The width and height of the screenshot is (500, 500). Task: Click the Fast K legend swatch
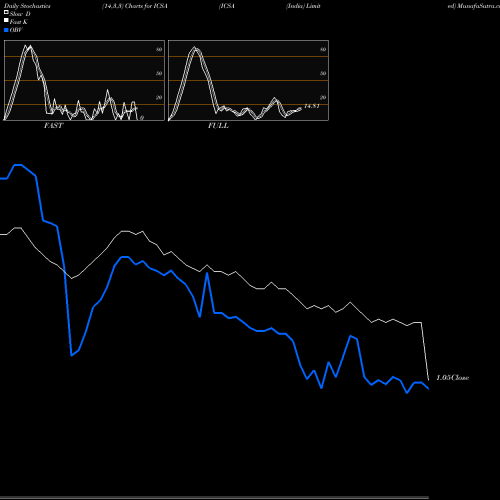point(6,20)
